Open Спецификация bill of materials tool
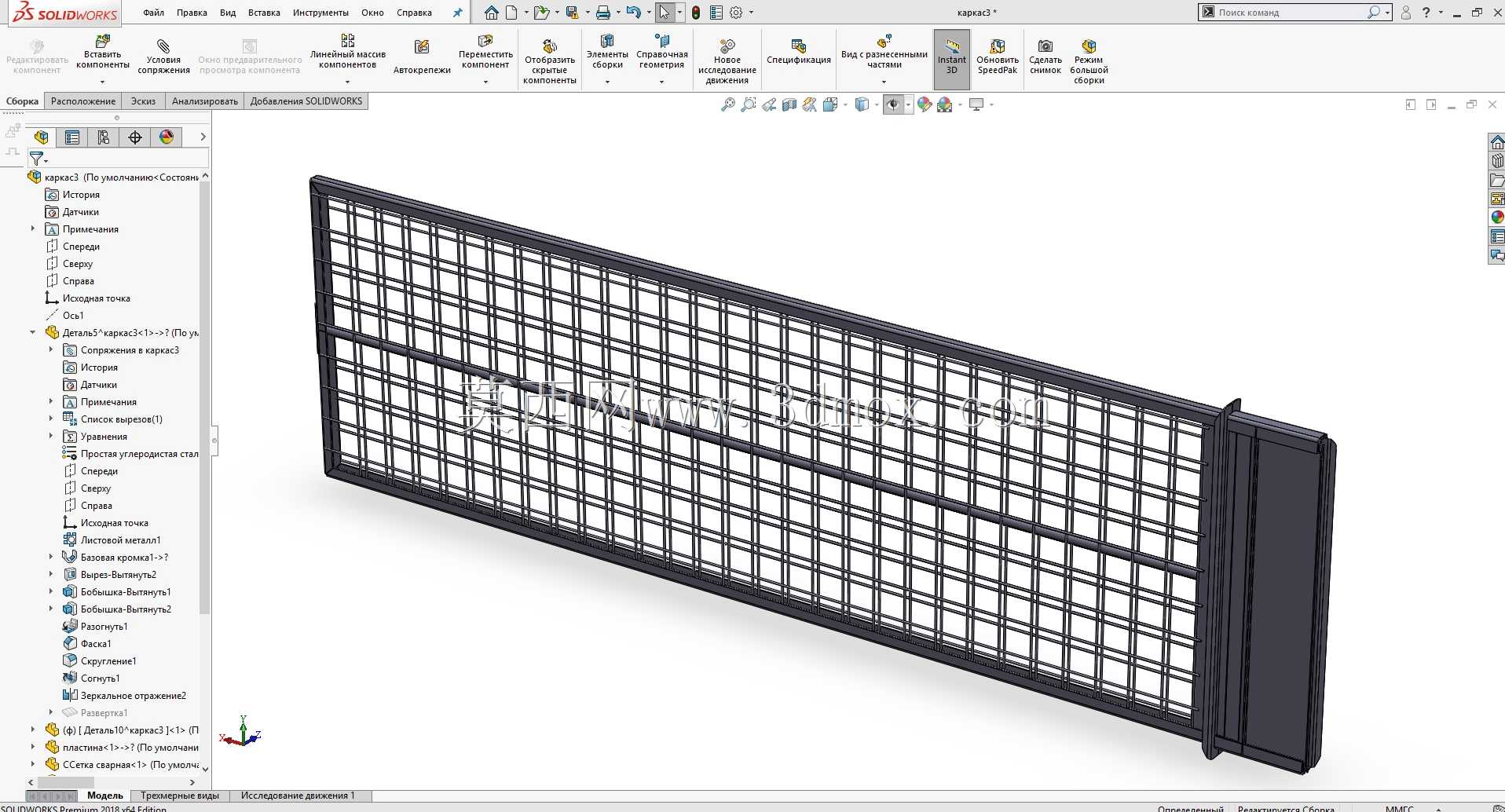 click(798, 52)
